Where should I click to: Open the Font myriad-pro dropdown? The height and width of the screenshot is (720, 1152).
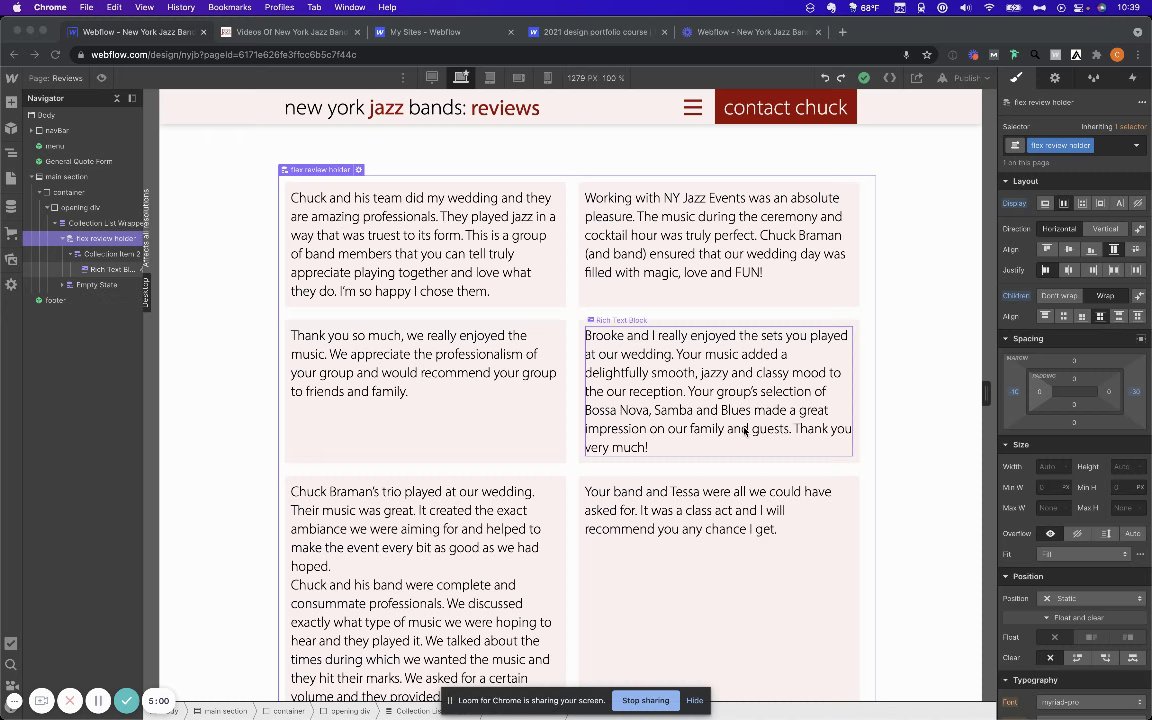click(1092, 702)
